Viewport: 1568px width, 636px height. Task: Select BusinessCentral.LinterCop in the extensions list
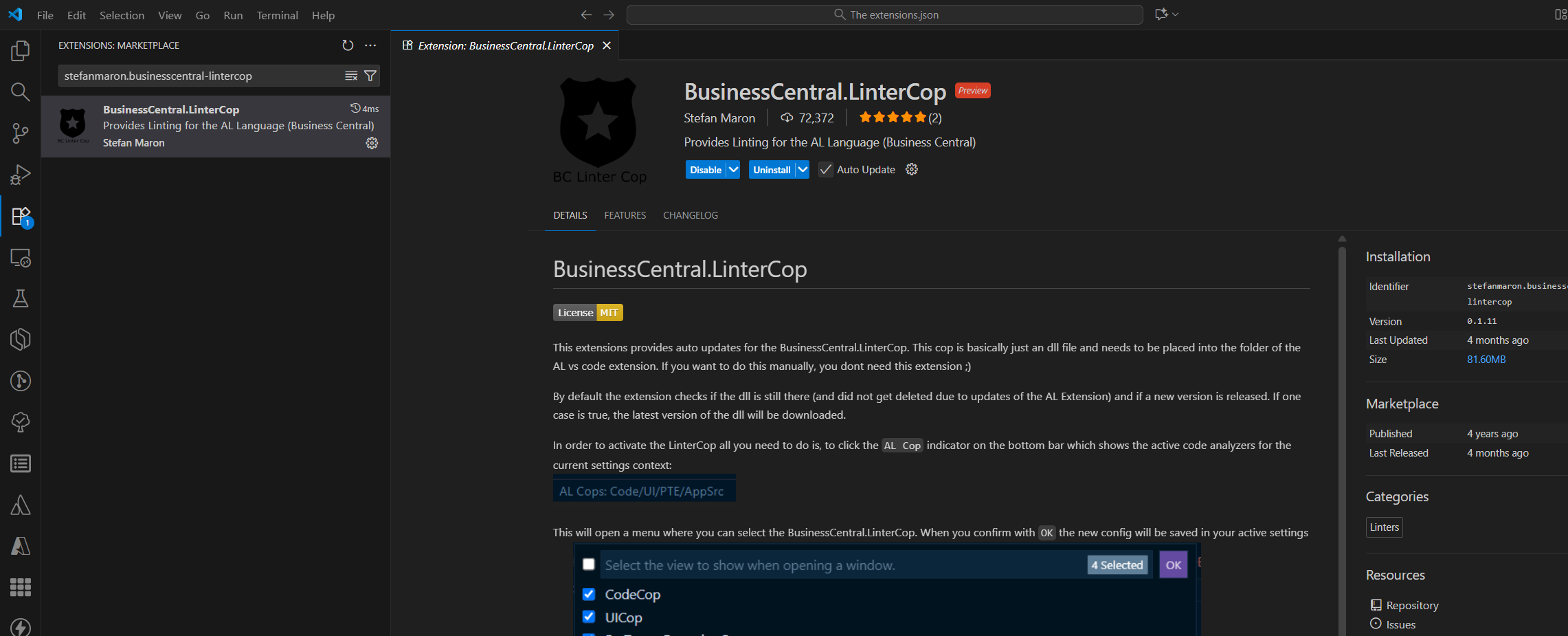[x=216, y=127]
